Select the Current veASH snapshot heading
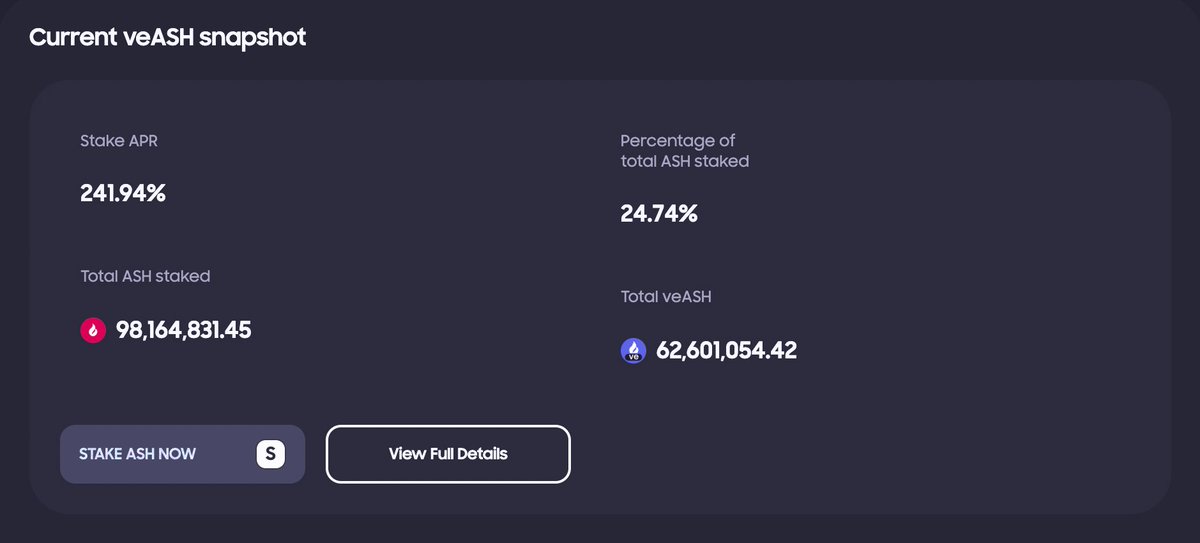1200x543 pixels. [167, 37]
